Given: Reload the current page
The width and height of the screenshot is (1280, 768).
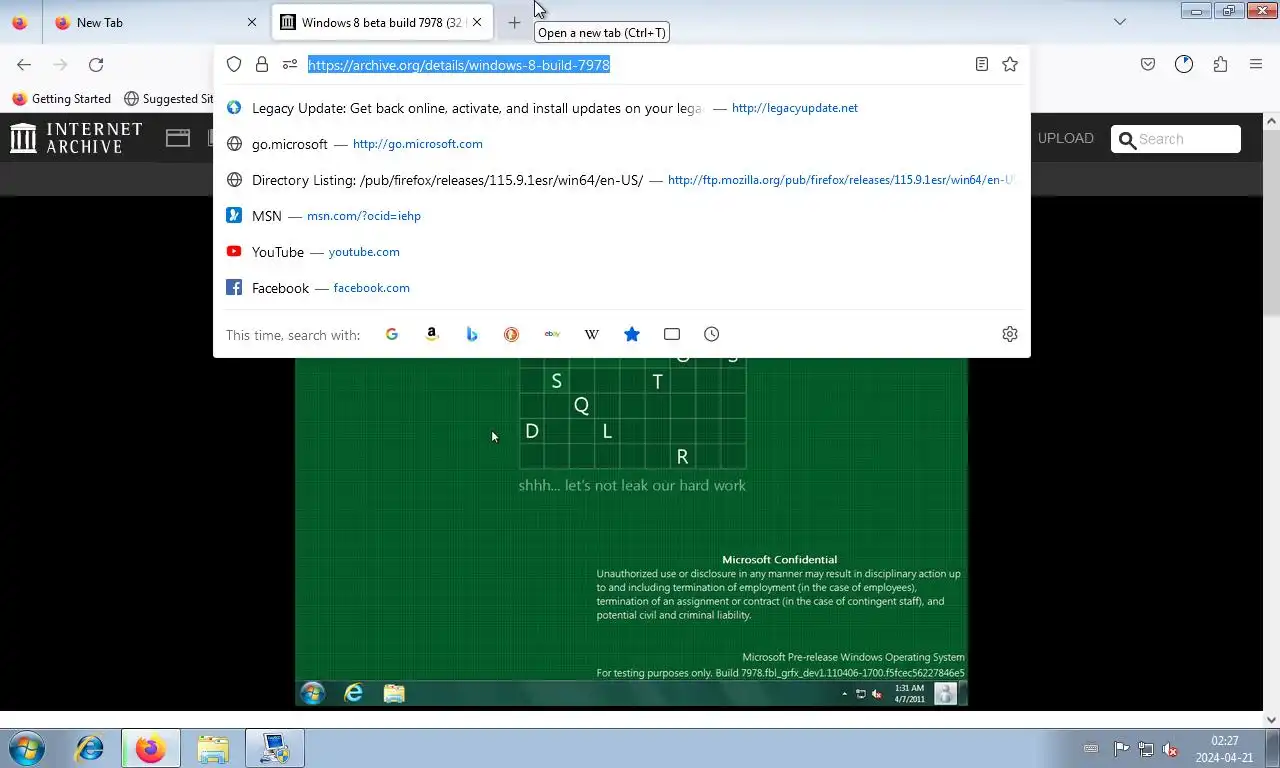Looking at the screenshot, I should click(96, 65).
